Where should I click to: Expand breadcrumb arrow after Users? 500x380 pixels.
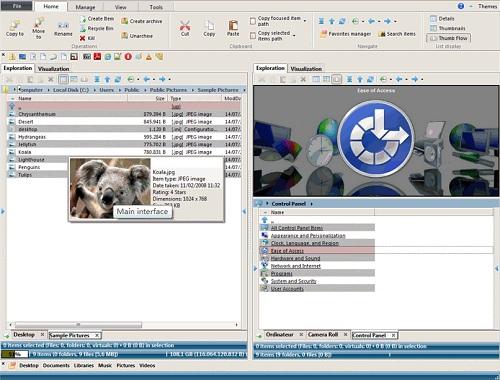click(120, 90)
